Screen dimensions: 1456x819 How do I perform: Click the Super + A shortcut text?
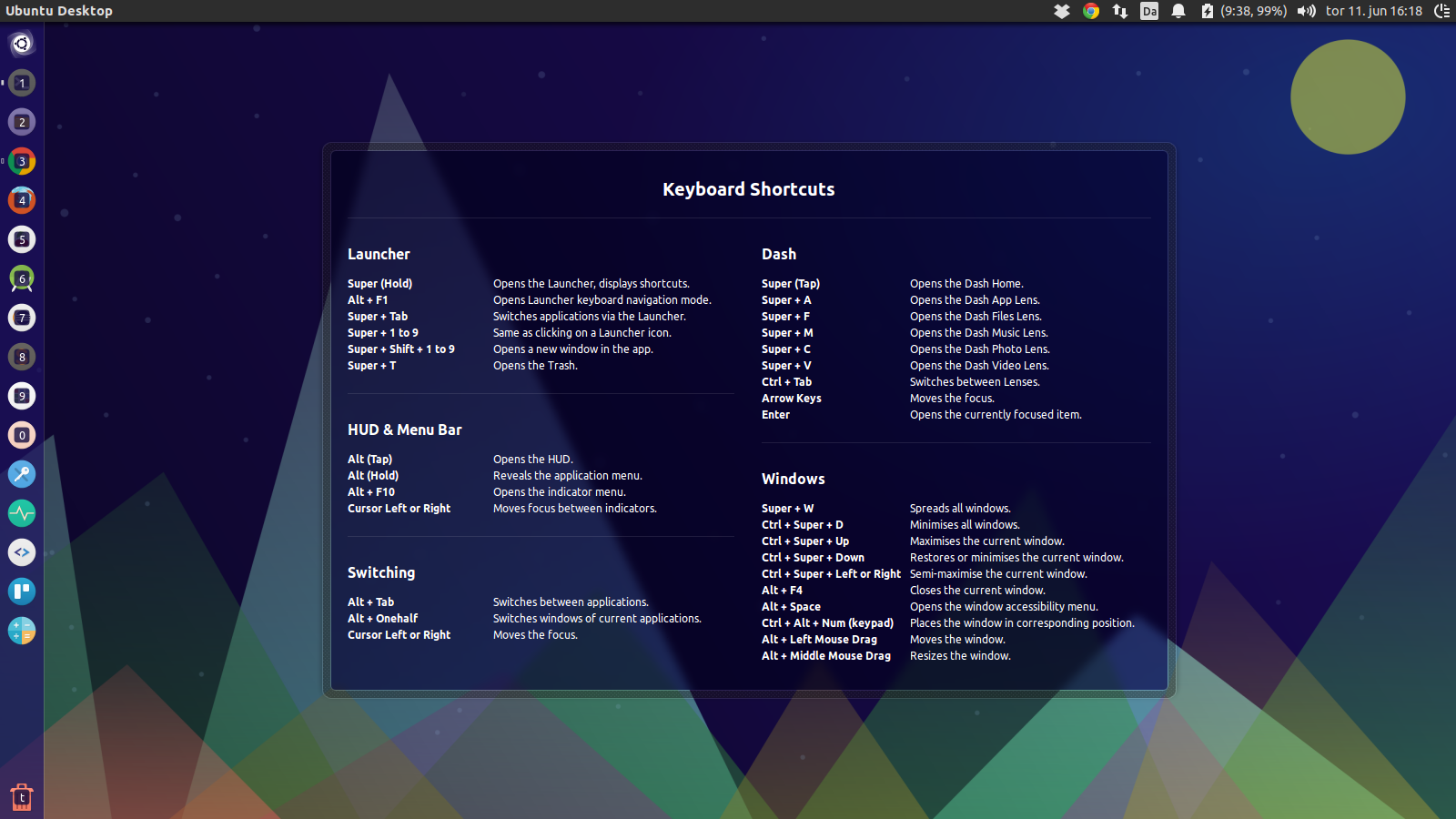click(786, 300)
